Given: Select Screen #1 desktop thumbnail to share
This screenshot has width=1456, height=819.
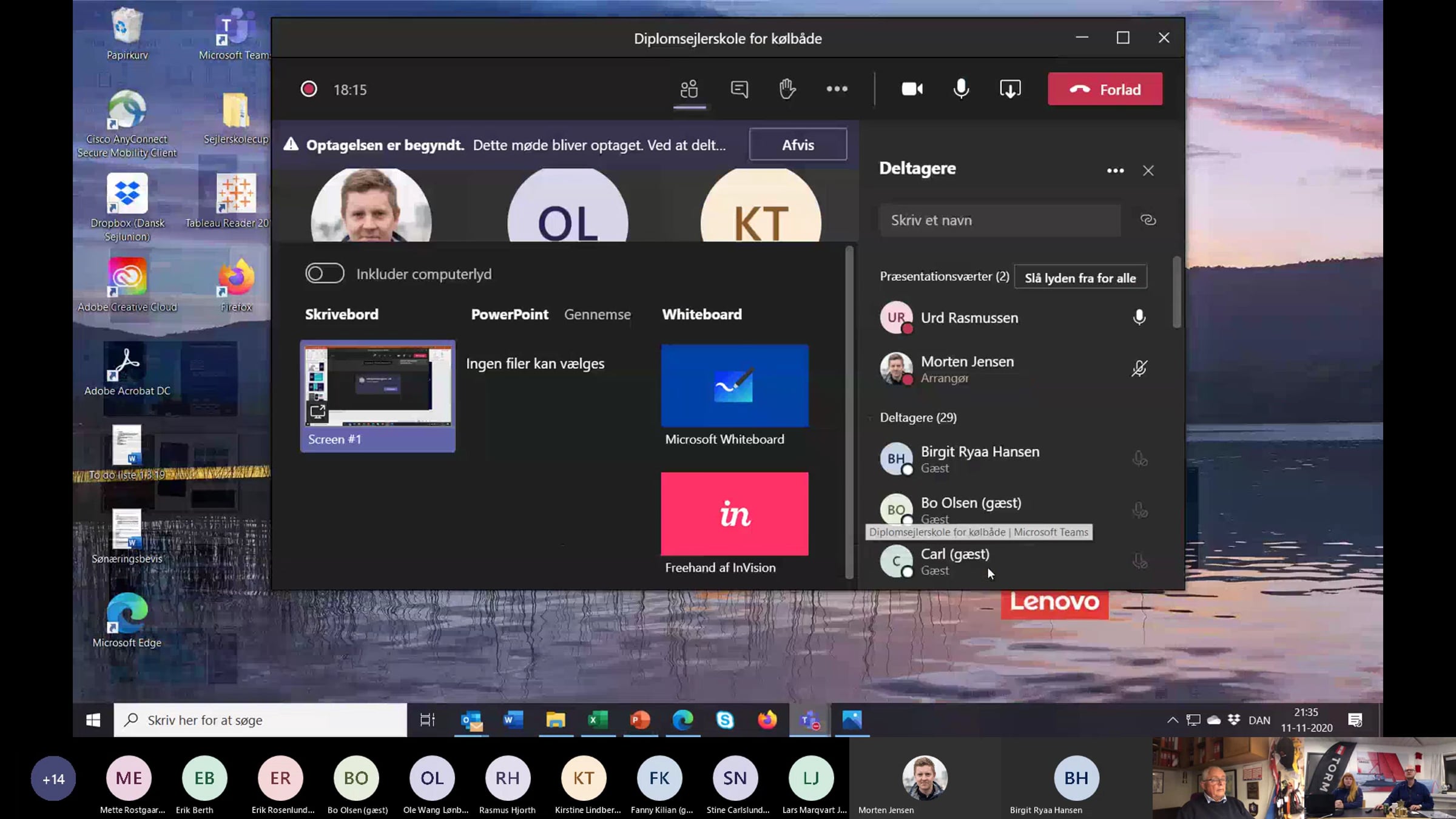Looking at the screenshot, I should pyautogui.click(x=377, y=396).
